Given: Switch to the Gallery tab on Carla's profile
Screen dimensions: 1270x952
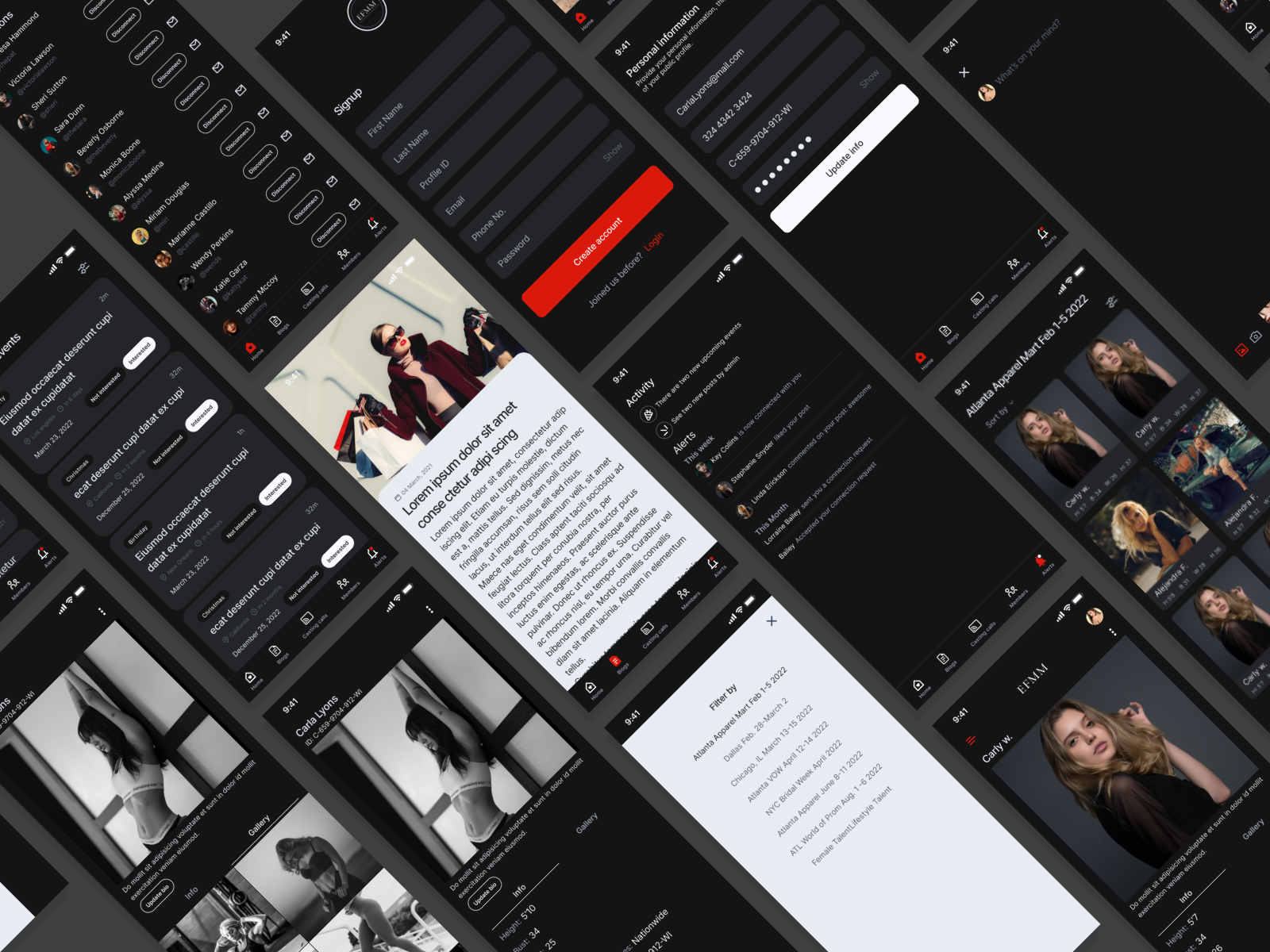Looking at the screenshot, I should (587, 823).
